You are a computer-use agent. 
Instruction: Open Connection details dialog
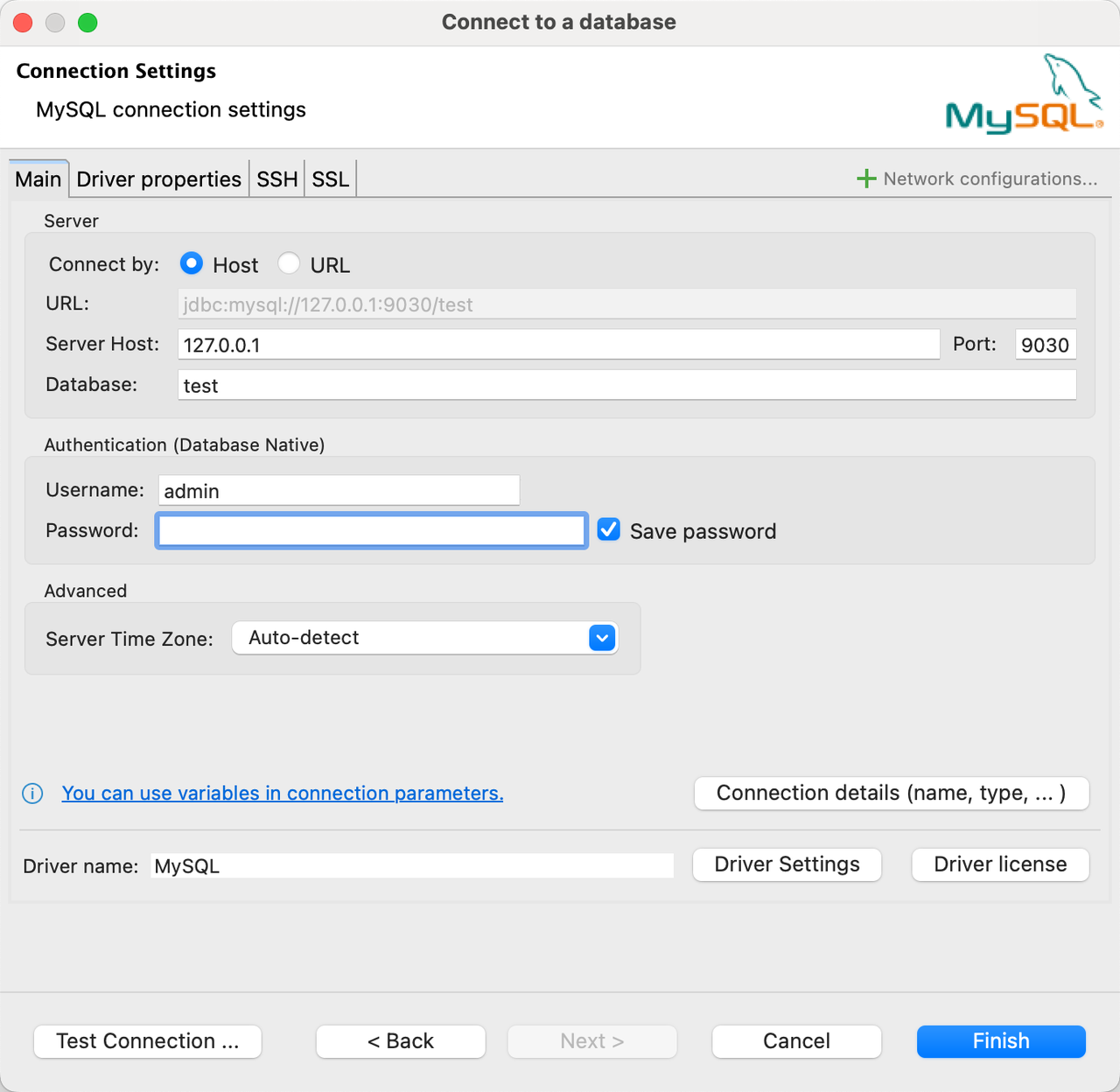click(891, 793)
